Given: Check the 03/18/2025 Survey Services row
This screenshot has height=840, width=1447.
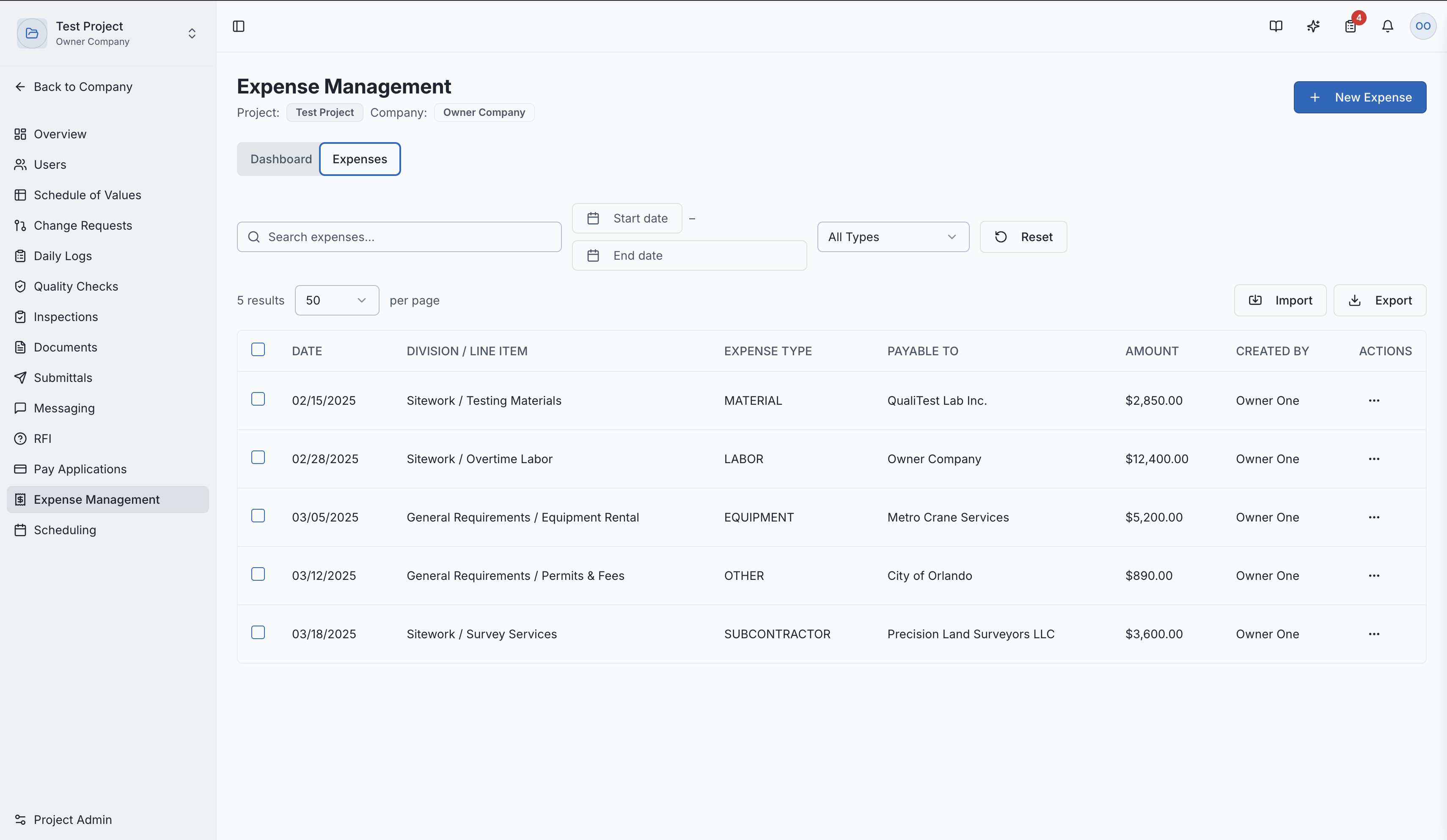Looking at the screenshot, I should point(258,632).
